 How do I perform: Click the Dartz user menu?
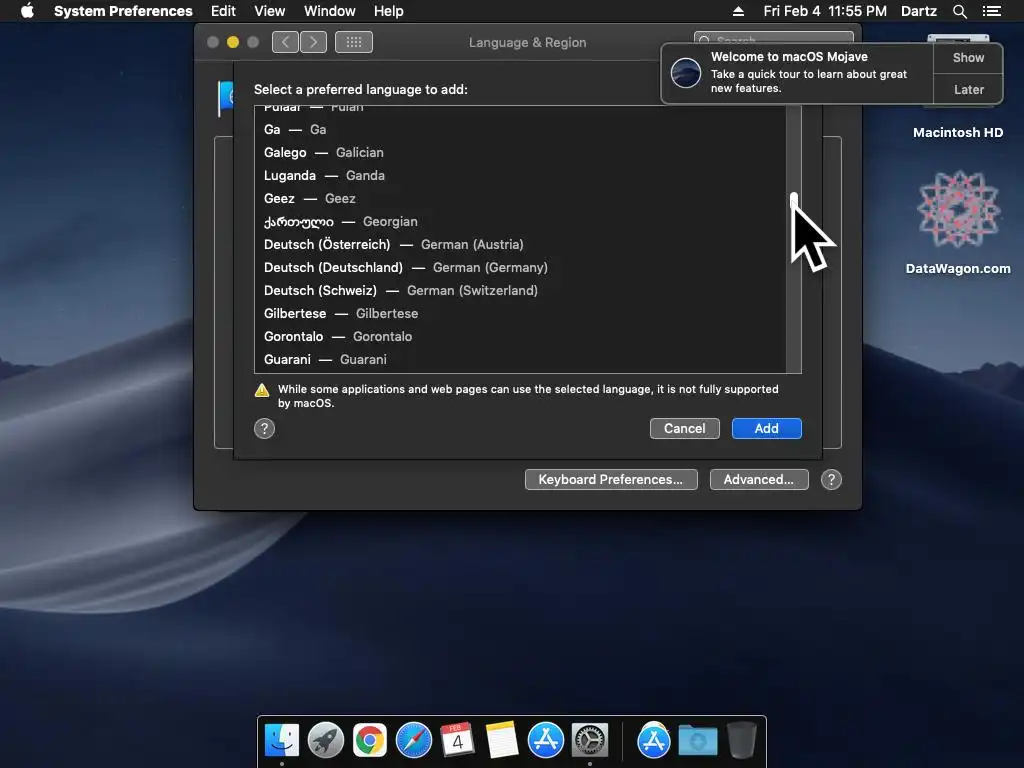coord(918,11)
